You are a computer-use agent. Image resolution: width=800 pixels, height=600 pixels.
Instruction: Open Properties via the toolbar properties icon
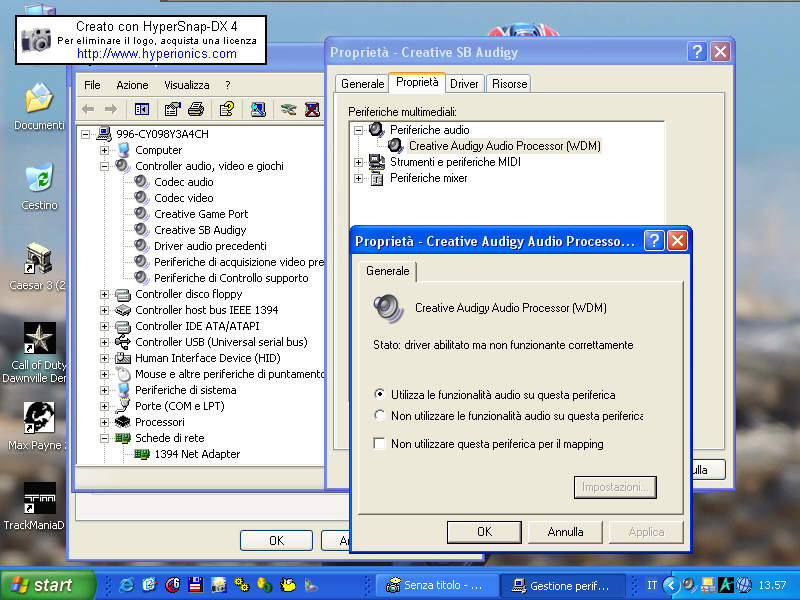172,109
